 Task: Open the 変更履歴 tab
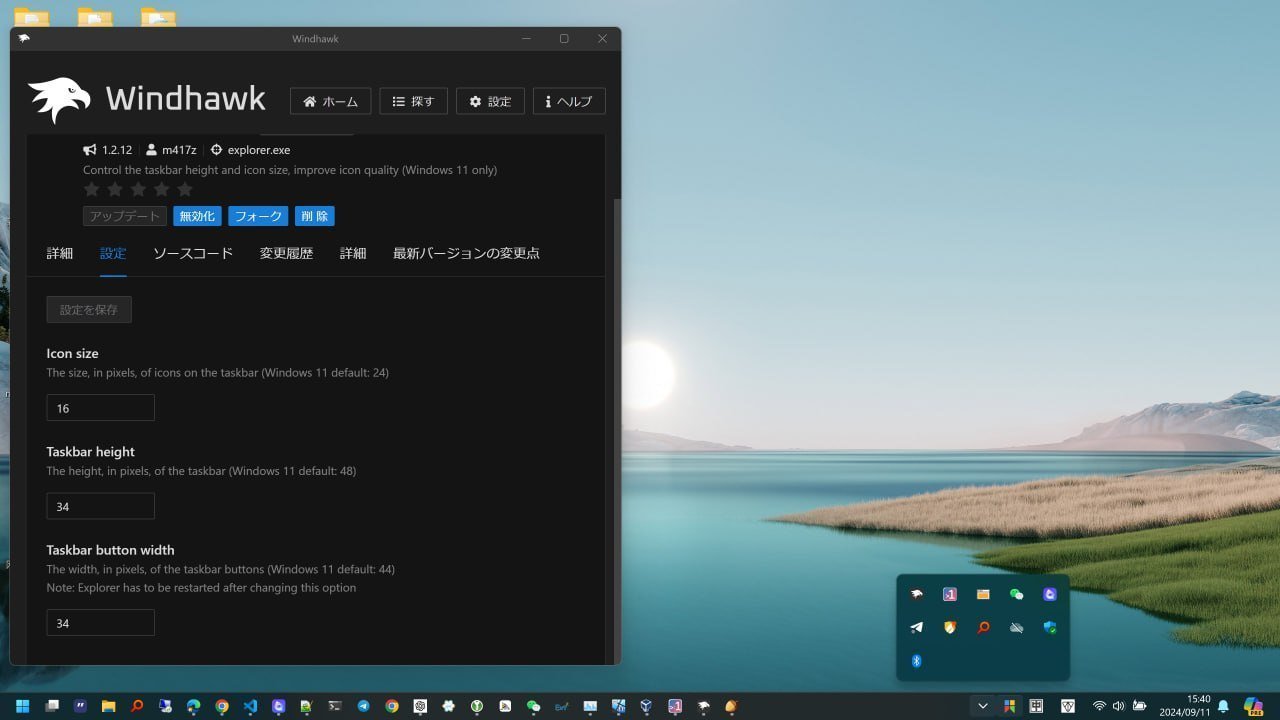click(285, 253)
